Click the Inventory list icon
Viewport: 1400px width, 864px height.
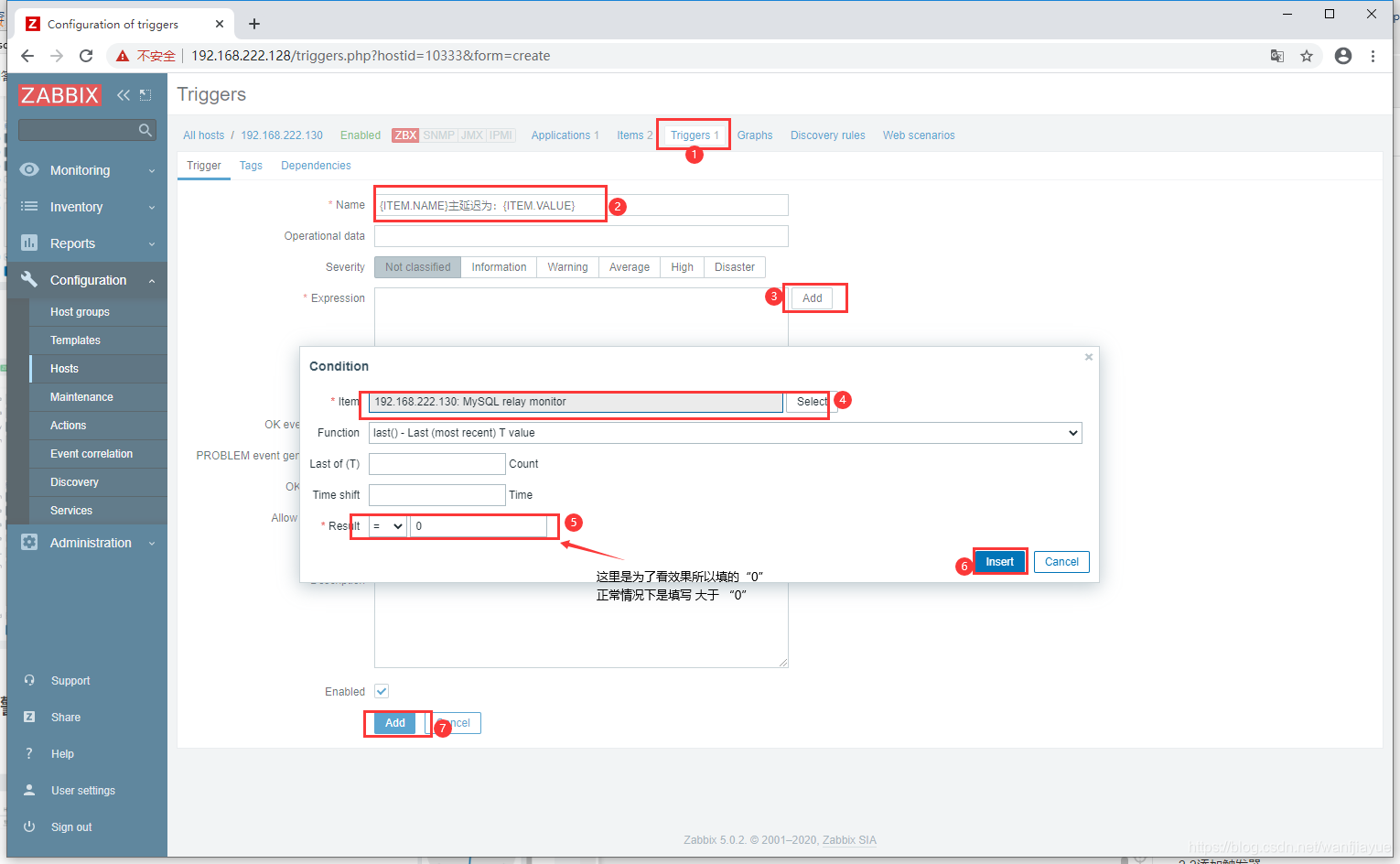click(x=29, y=207)
